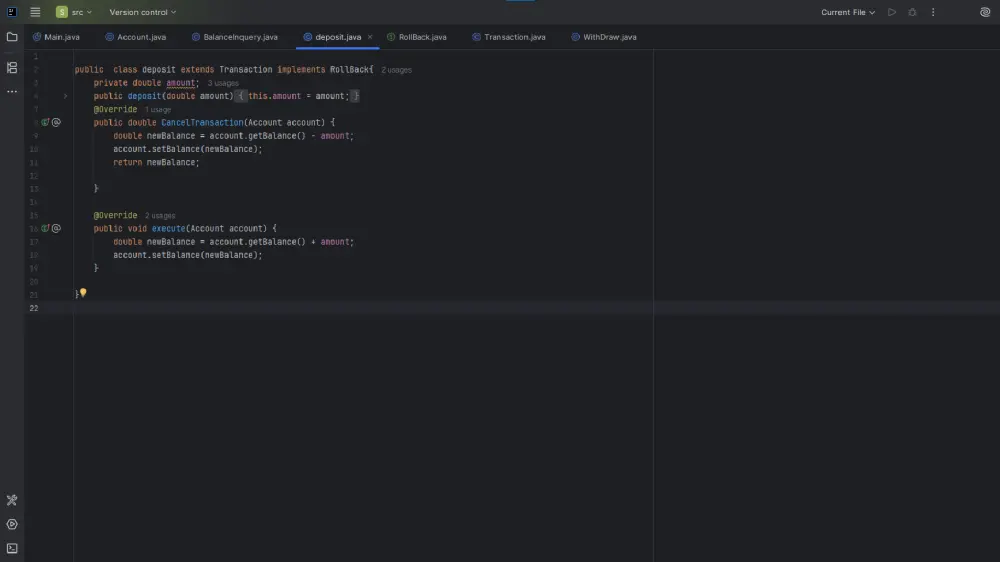The image size is (1000, 562).
Task: Show the 3 usages hint of amount field
Action: click(223, 83)
